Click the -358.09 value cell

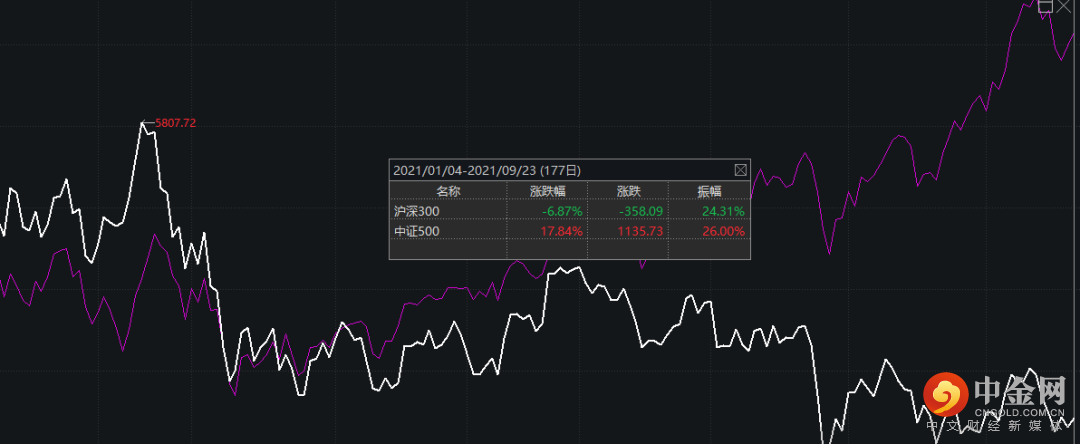point(644,211)
